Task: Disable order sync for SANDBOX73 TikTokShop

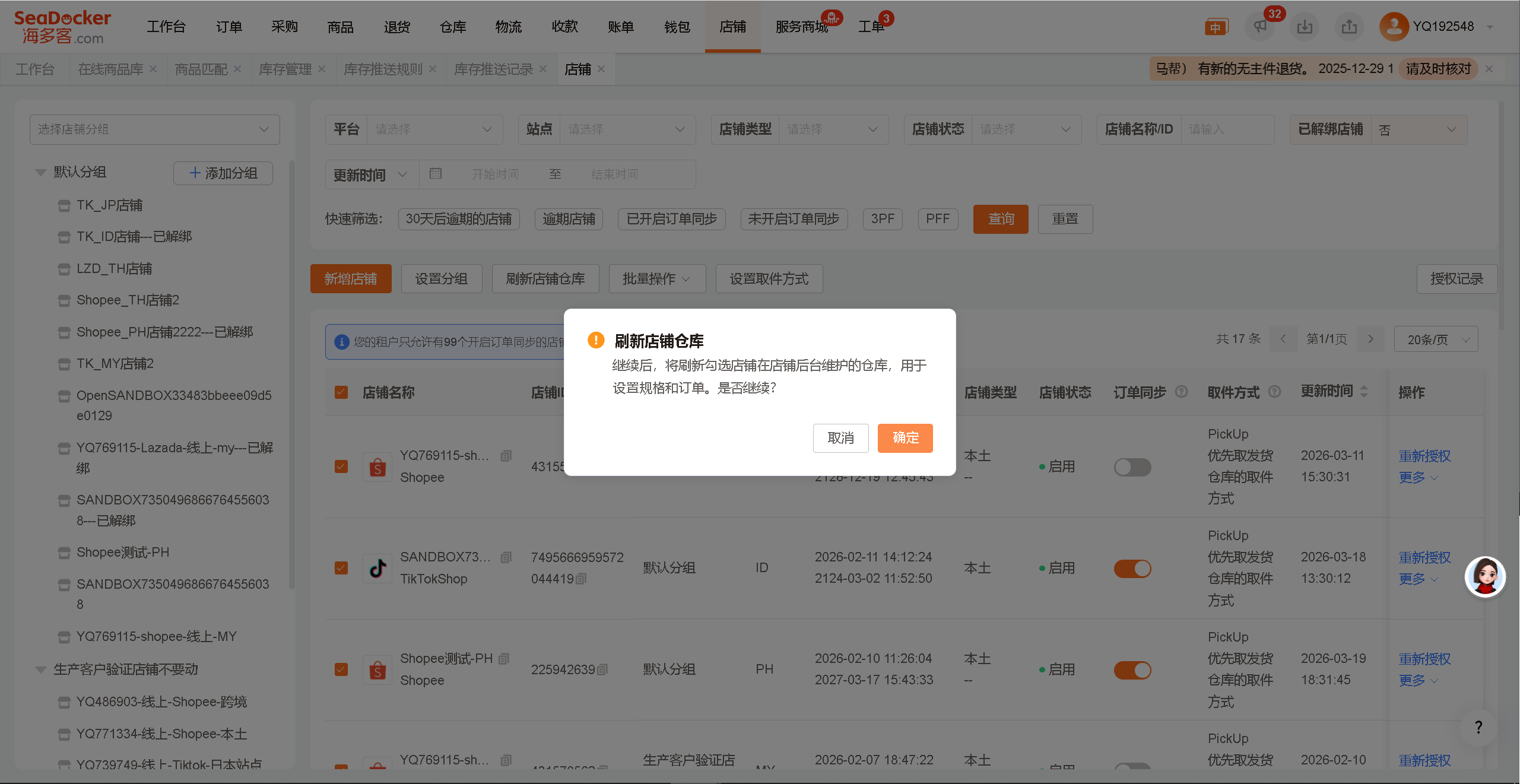Action: tap(1132, 569)
